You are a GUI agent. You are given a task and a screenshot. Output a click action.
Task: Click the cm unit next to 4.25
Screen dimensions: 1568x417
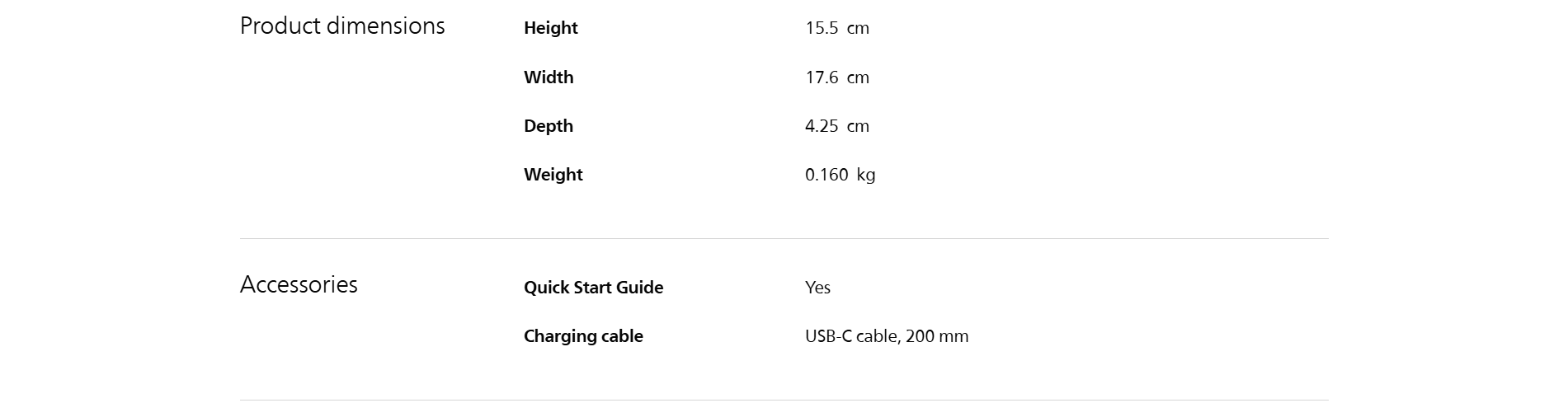[858, 126]
